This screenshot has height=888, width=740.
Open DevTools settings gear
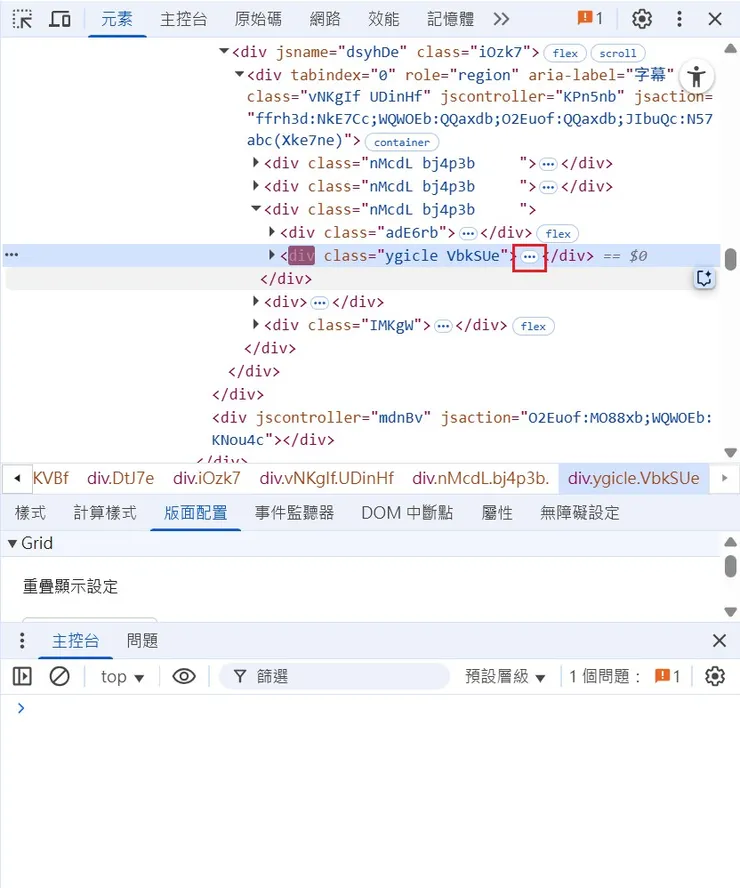641,19
